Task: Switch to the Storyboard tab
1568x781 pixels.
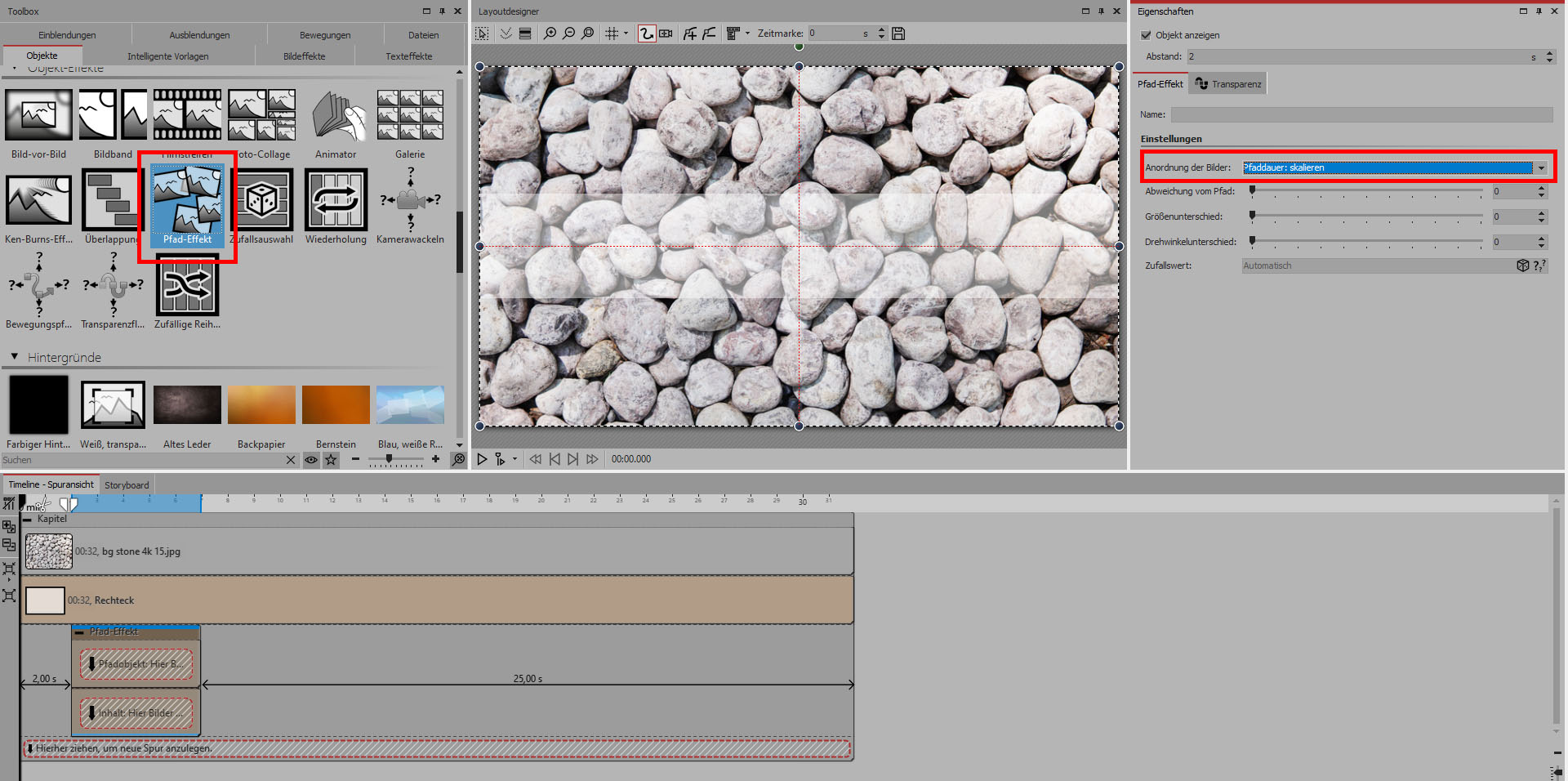Action: click(127, 485)
